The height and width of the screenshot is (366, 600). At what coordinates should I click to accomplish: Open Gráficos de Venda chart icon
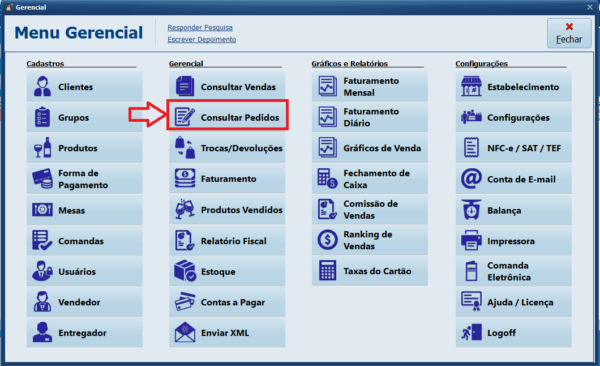coord(328,148)
